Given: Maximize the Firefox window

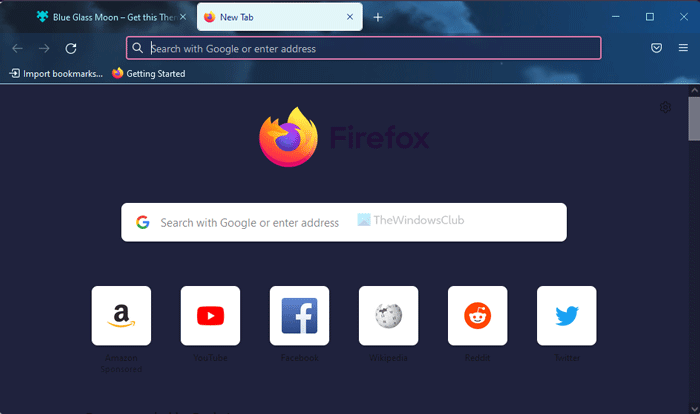Looking at the screenshot, I should pyautogui.click(x=650, y=17).
